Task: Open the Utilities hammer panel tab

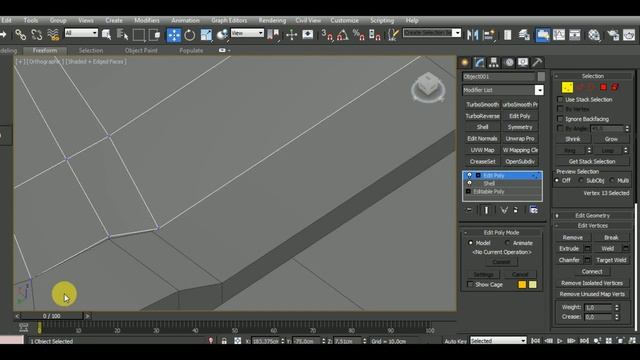Action: (537, 62)
